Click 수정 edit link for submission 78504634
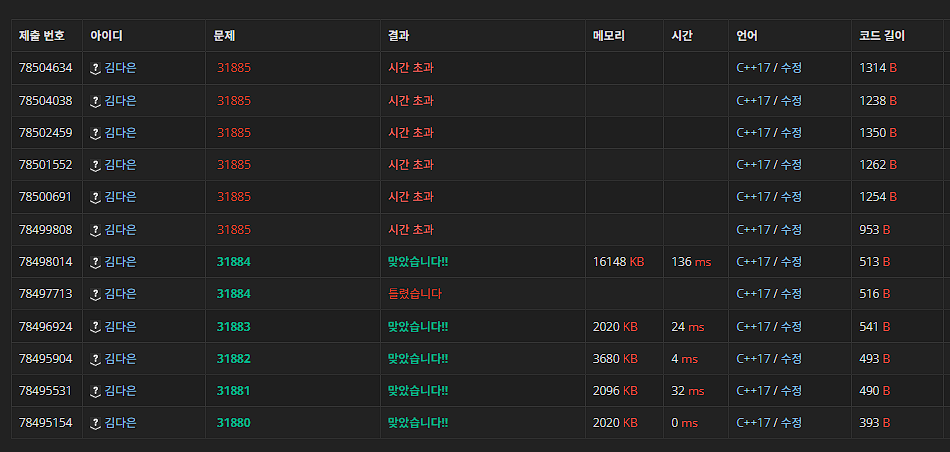950x452 pixels. point(791,68)
